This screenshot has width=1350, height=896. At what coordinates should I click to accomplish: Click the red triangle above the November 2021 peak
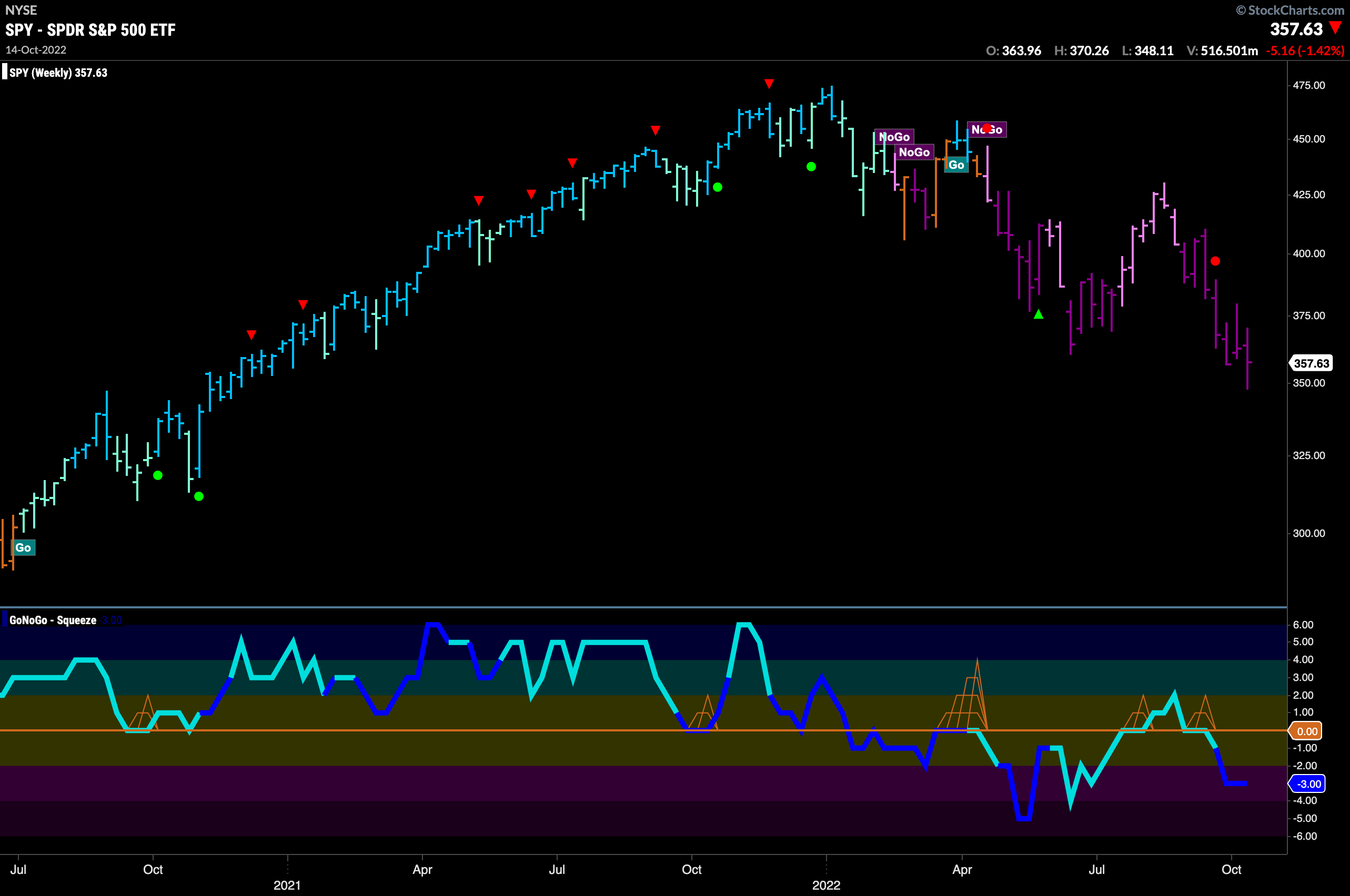pyautogui.click(x=769, y=84)
